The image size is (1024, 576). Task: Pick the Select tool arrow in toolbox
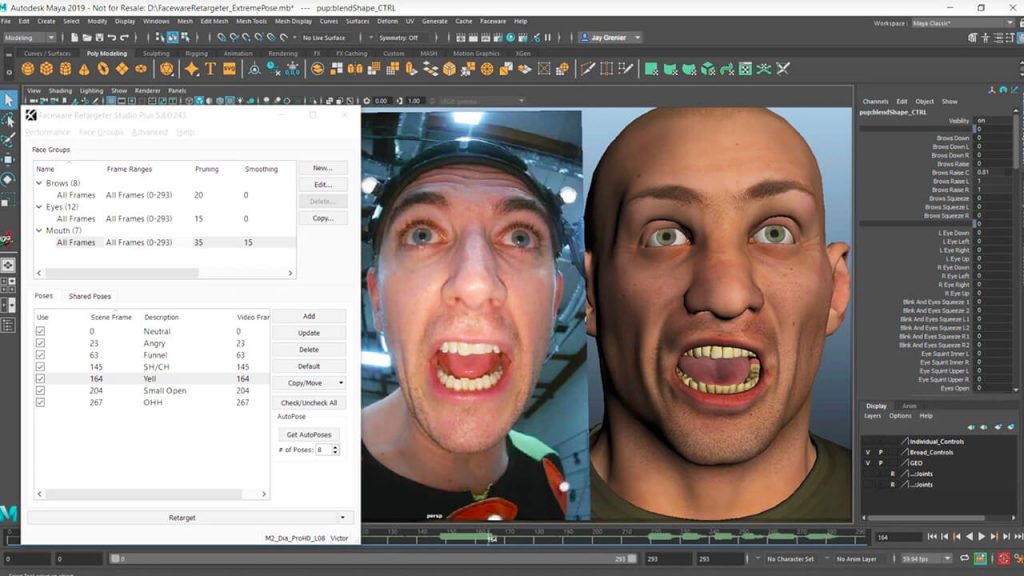tap(8, 100)
